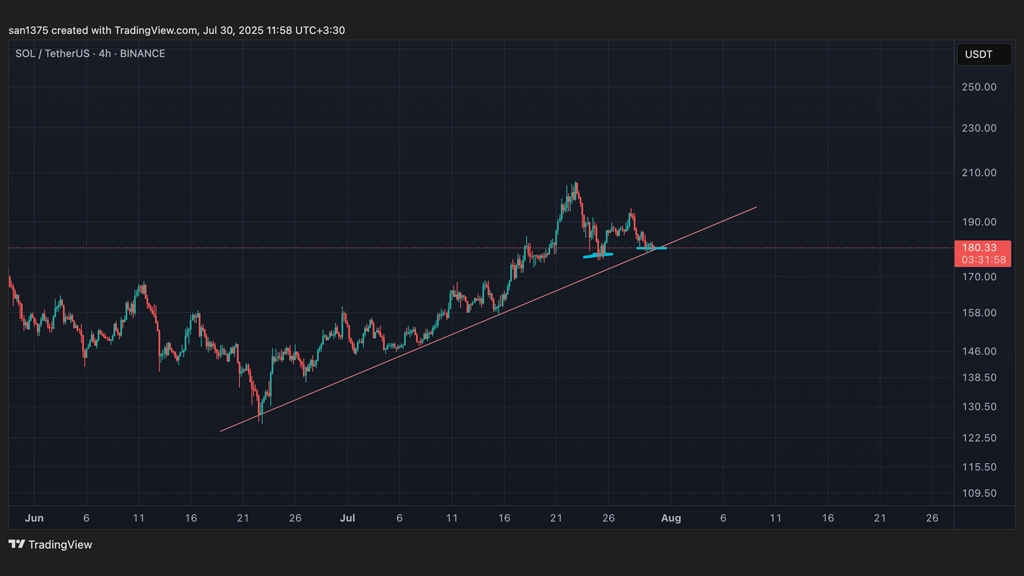This screenshot has width=1024, height=576.
Task: Click the 250.00 price axis label
Action: [979, 87]
